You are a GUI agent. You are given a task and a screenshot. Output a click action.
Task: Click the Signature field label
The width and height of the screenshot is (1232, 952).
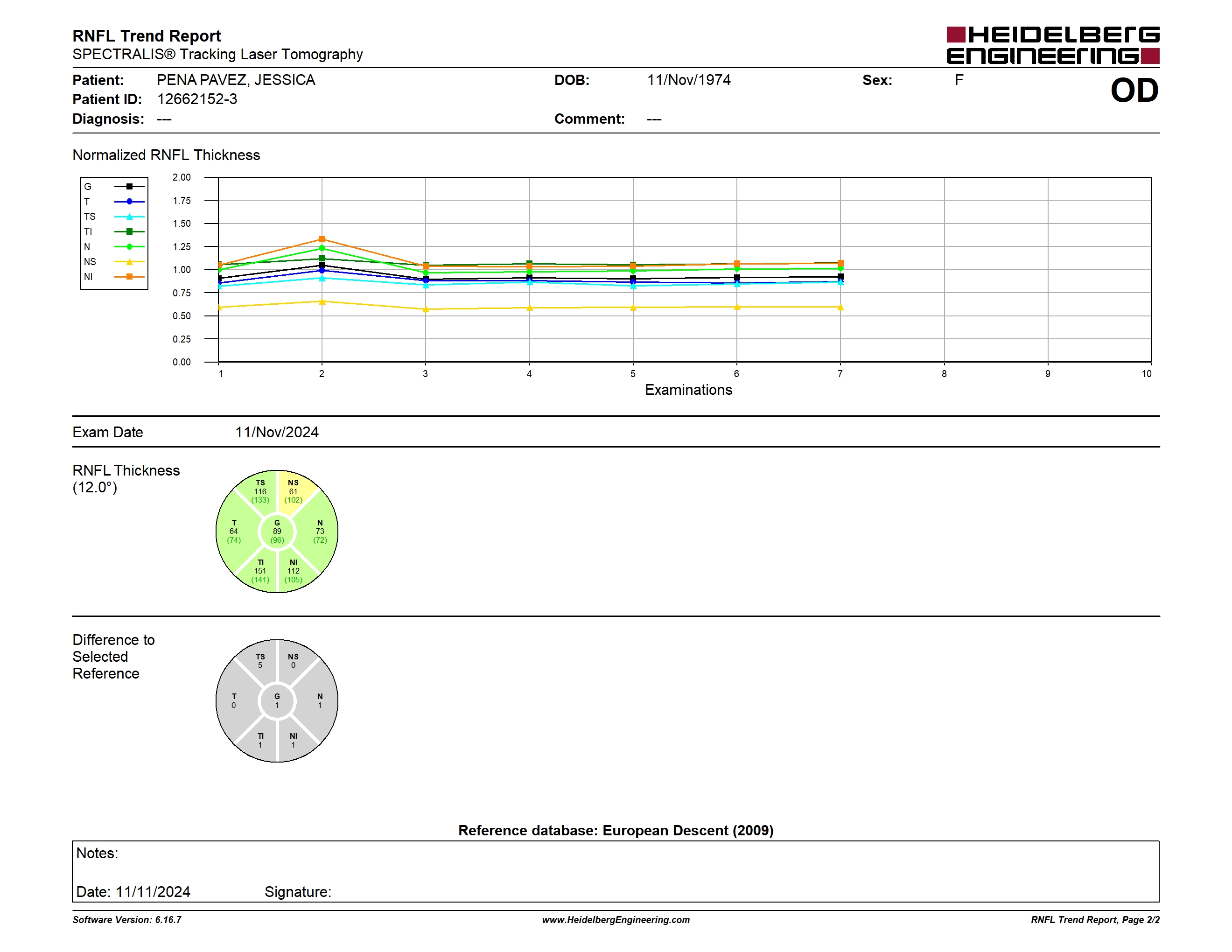tap(298, 892)
